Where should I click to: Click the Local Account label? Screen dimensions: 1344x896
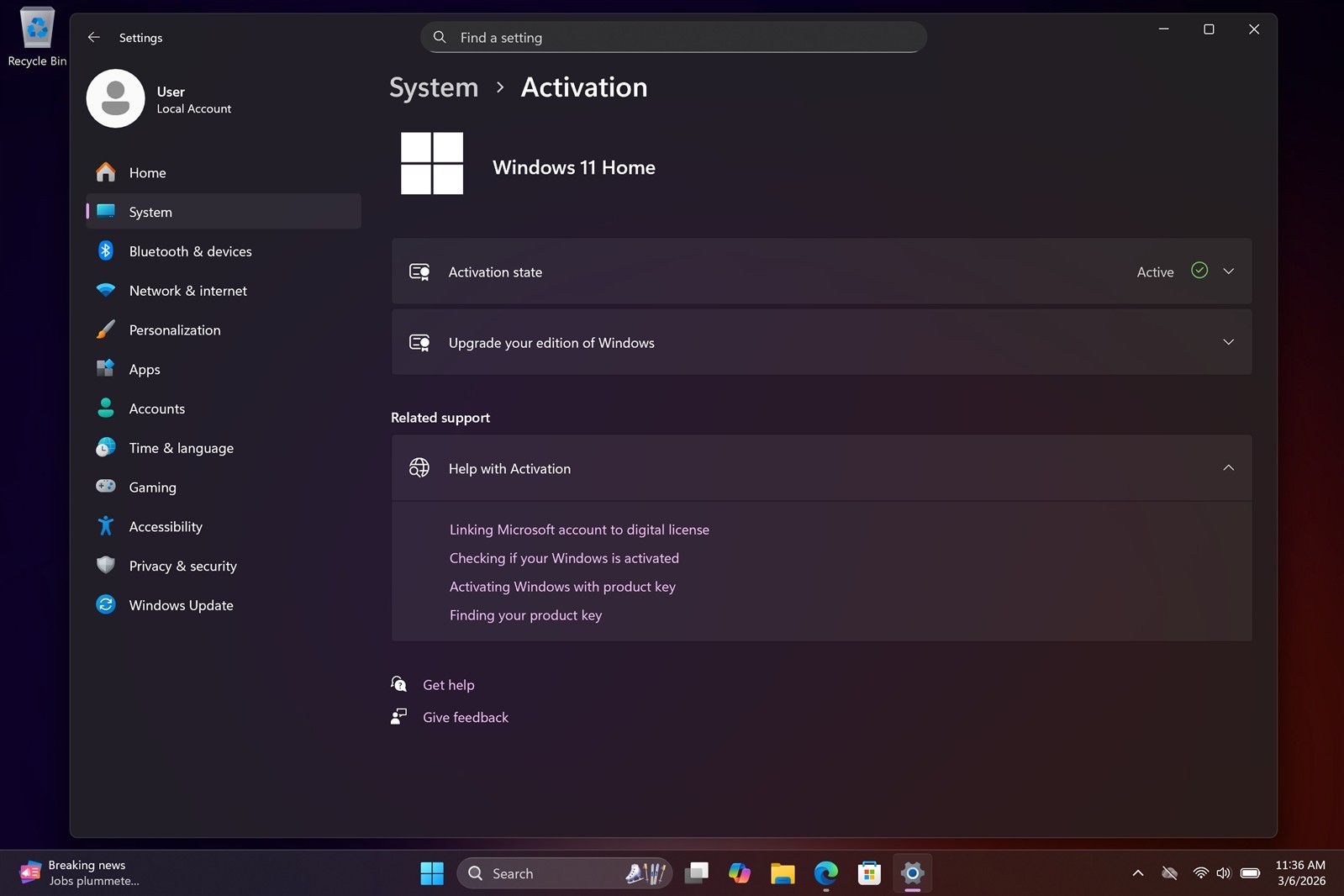click(194, 108)
